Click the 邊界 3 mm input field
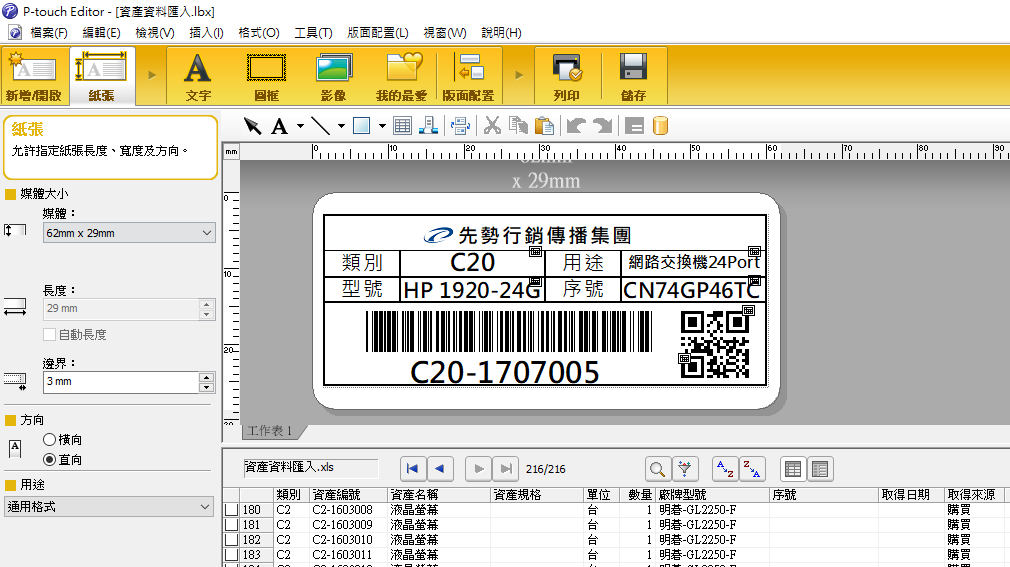Viewport: 1010px width, 567px height. [x=121, y=382]
